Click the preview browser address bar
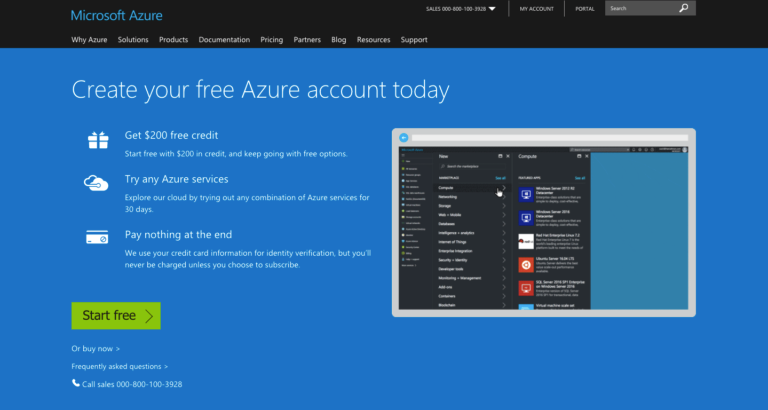Viewport: 768px width, 410px height. [550, 138]
